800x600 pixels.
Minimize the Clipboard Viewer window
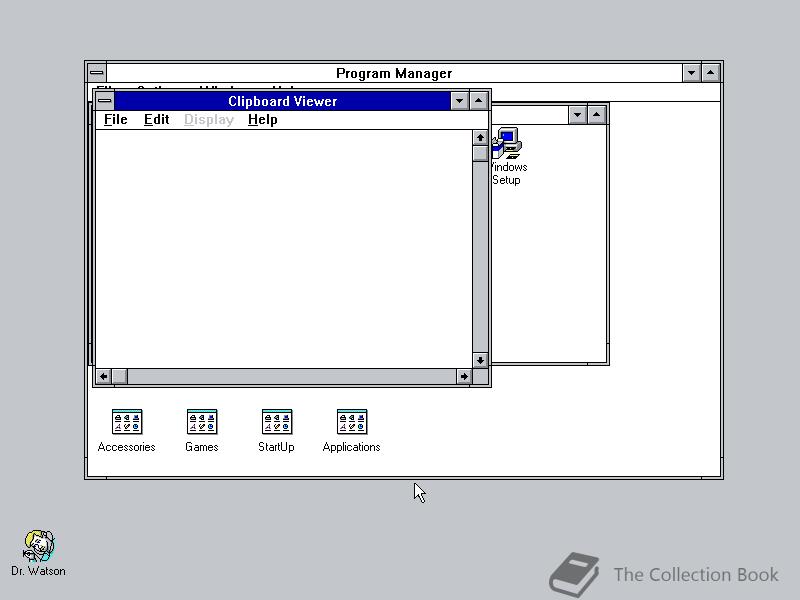459,101
